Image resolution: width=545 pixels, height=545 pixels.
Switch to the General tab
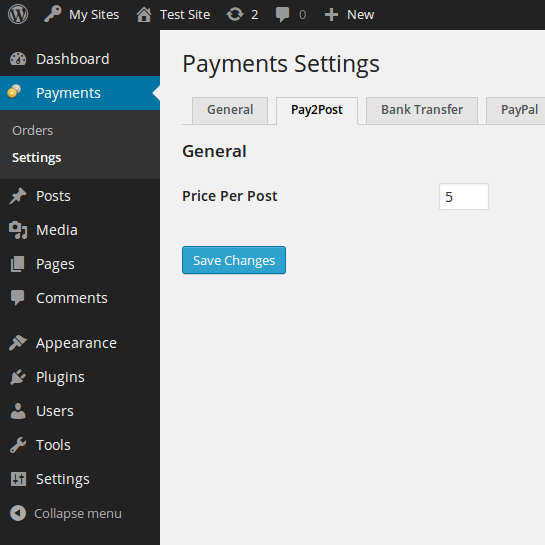pos(230,110)
